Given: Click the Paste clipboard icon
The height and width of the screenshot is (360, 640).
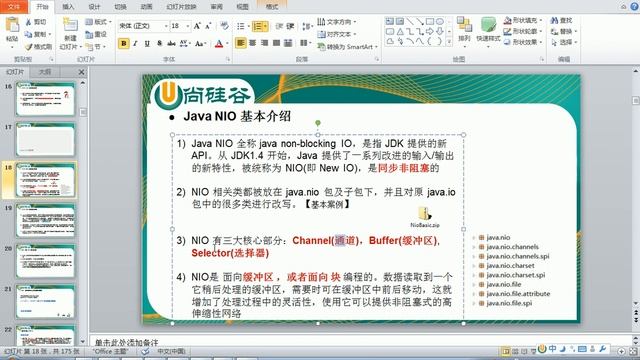Looking at the screenshot, I should point(12,25).
